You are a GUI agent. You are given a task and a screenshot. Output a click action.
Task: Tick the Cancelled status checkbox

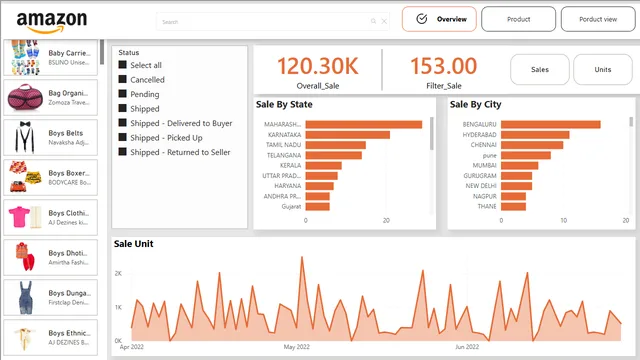click(x=122, y=79)
